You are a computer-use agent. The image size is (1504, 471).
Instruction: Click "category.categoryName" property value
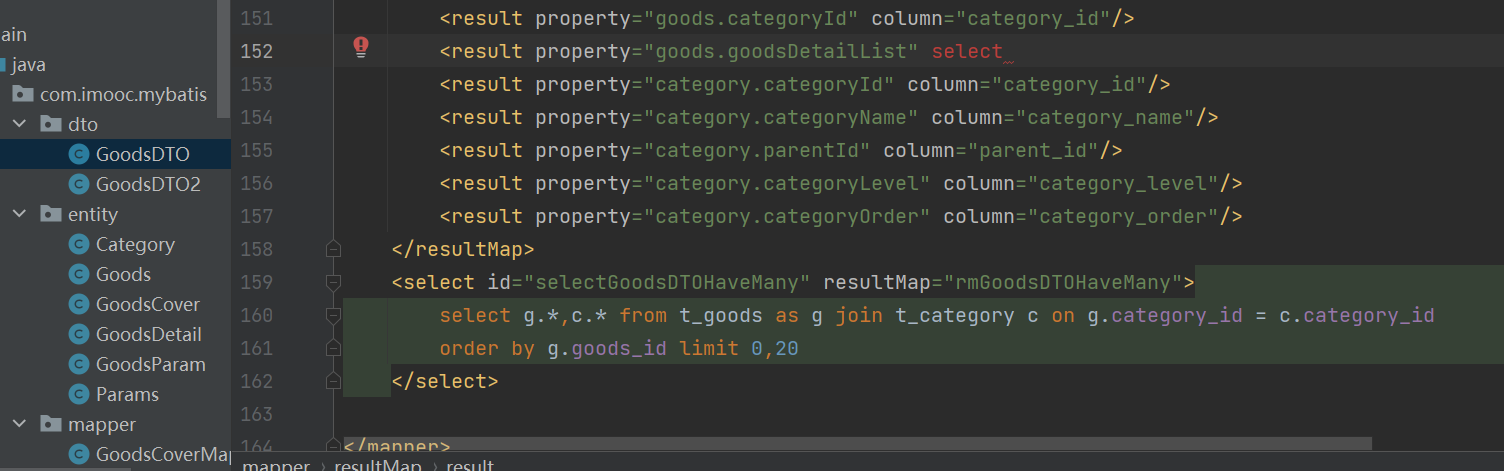point(780,117)
